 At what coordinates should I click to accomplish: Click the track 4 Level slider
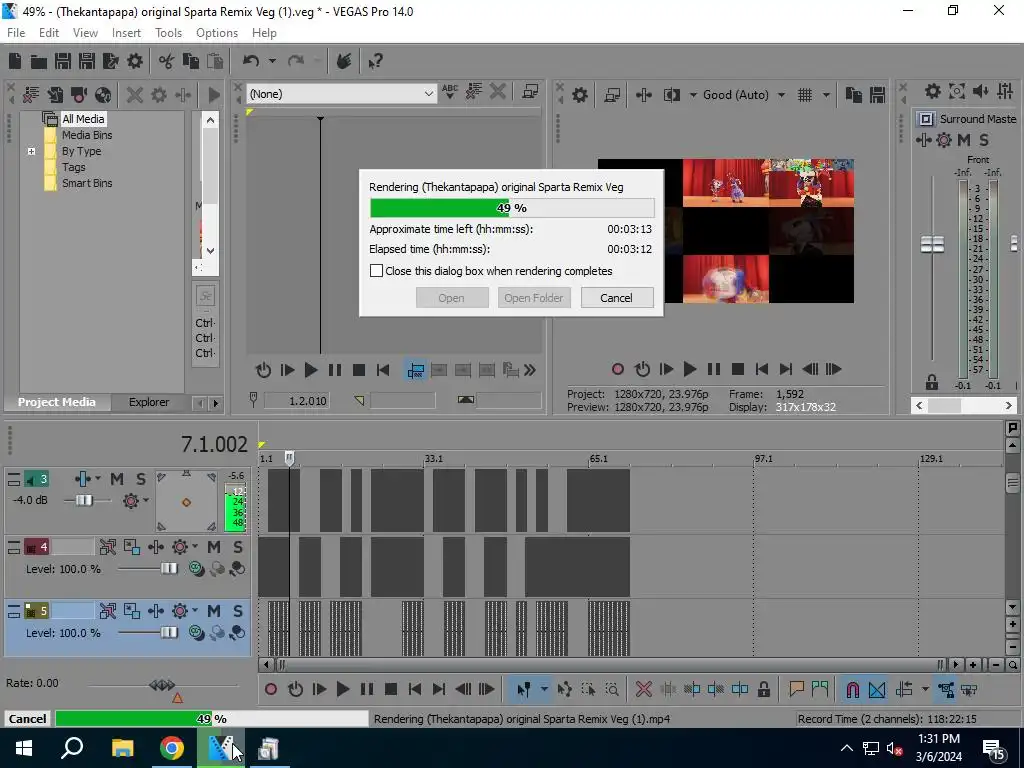(x=168, y=569)
